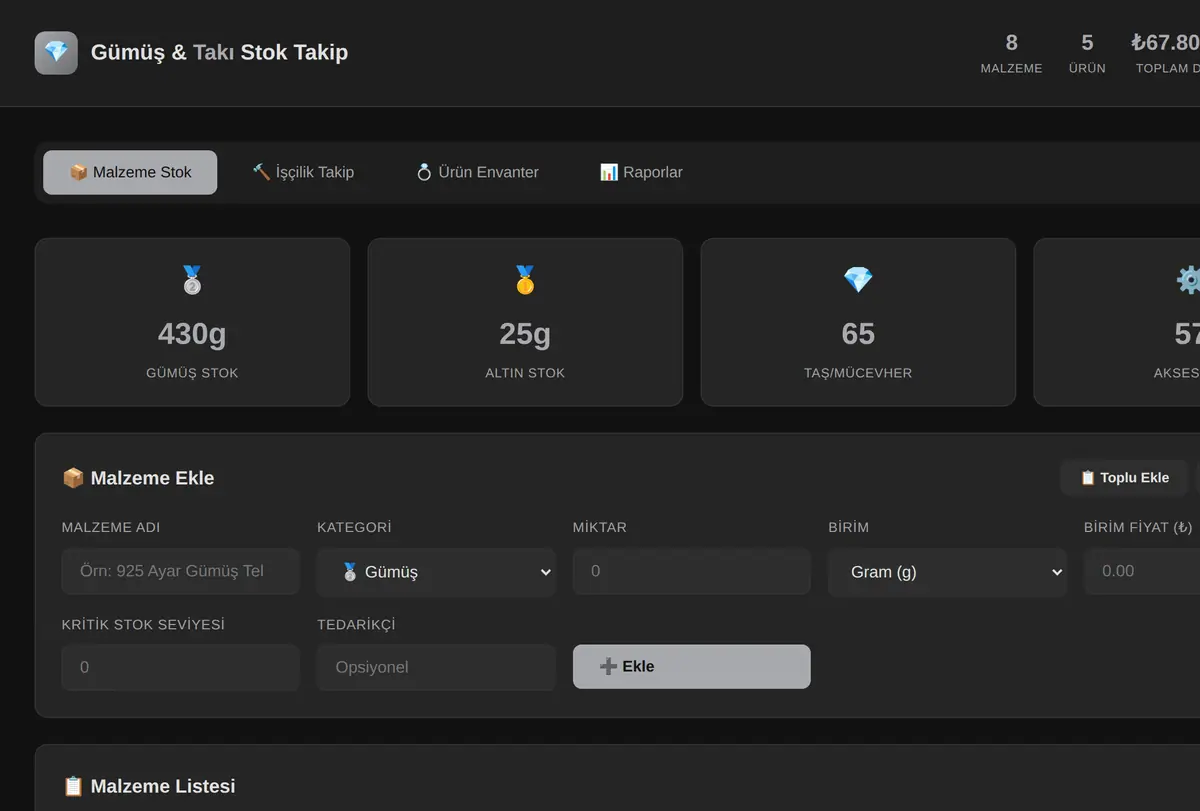The height and width of the screenshot is (811, 1200).
Task: Open the İşçilik Takip tab
Action: point(303,172)
